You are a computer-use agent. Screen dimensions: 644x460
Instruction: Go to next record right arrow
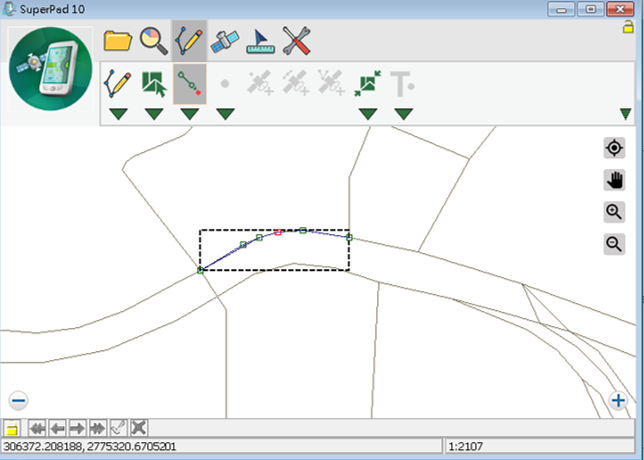pyautogui.click(x=77, y=428)
